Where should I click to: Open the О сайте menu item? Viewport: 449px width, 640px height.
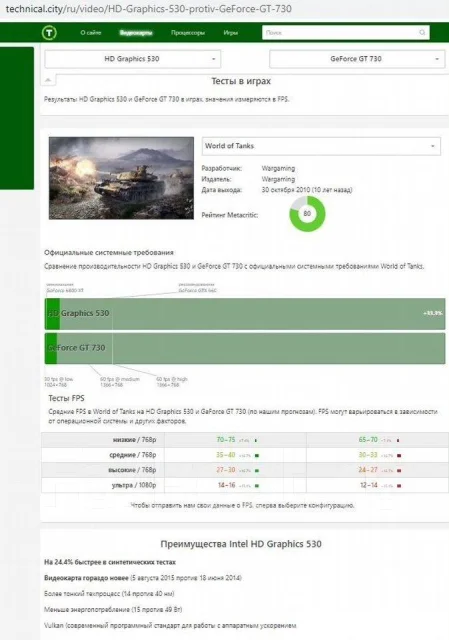pyautogui.click(x=91, y=33)
